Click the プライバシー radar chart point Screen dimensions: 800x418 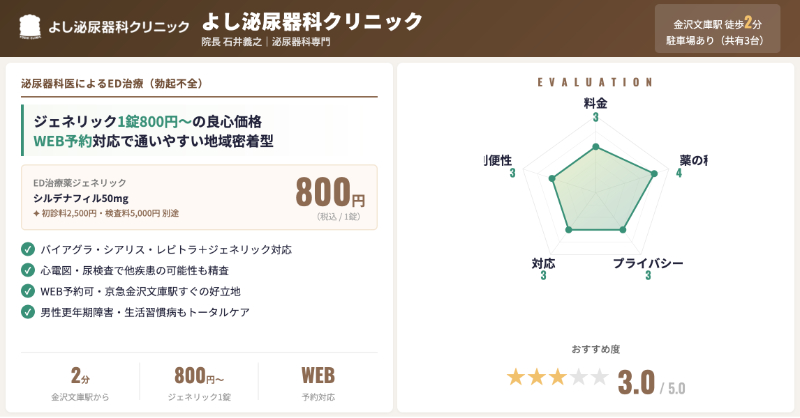click(x=622, y=230)
